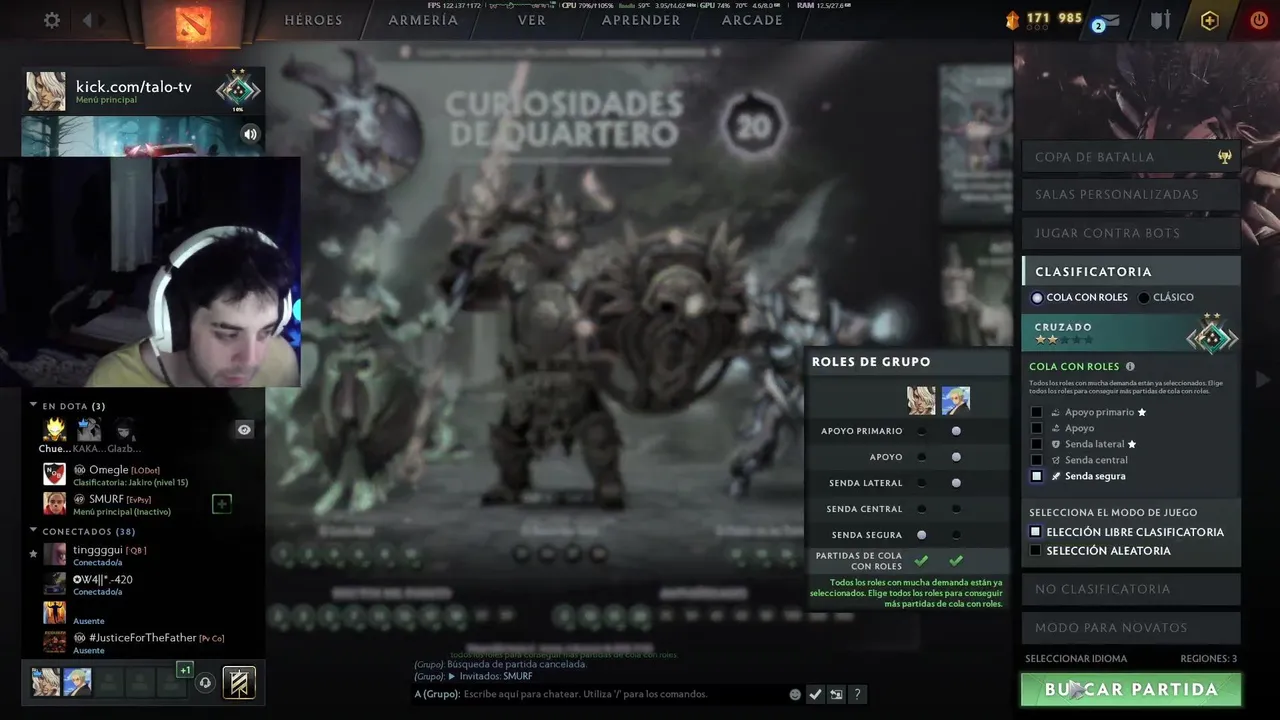This screenshot has width=1280, height=720.
Task: Open the Seleccionar Idioma selector
Action: click(1076, 658)
